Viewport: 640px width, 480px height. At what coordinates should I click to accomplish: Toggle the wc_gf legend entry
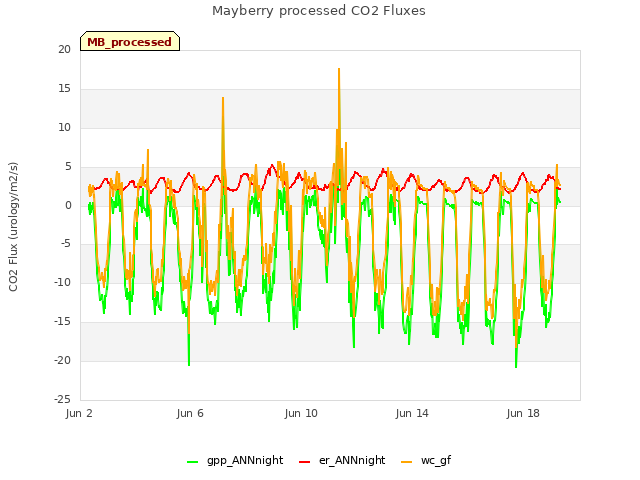pyautogui.click(x=426, y=460)
